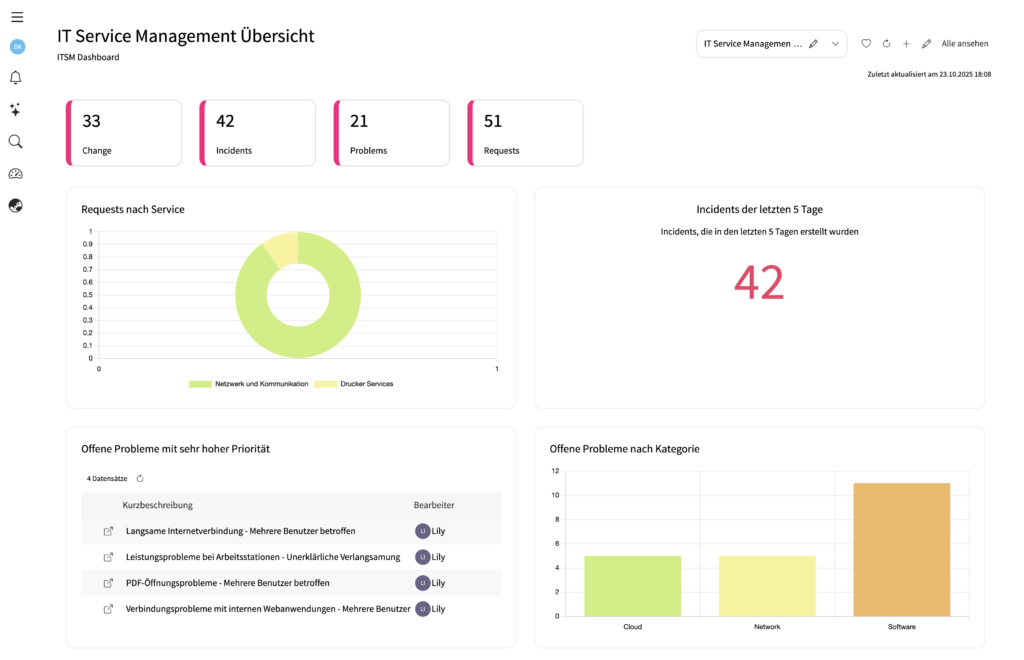Click the AI sparkle assistant icon
Image resolution: width=1024 pixels, height=660 pixels.
16,110
